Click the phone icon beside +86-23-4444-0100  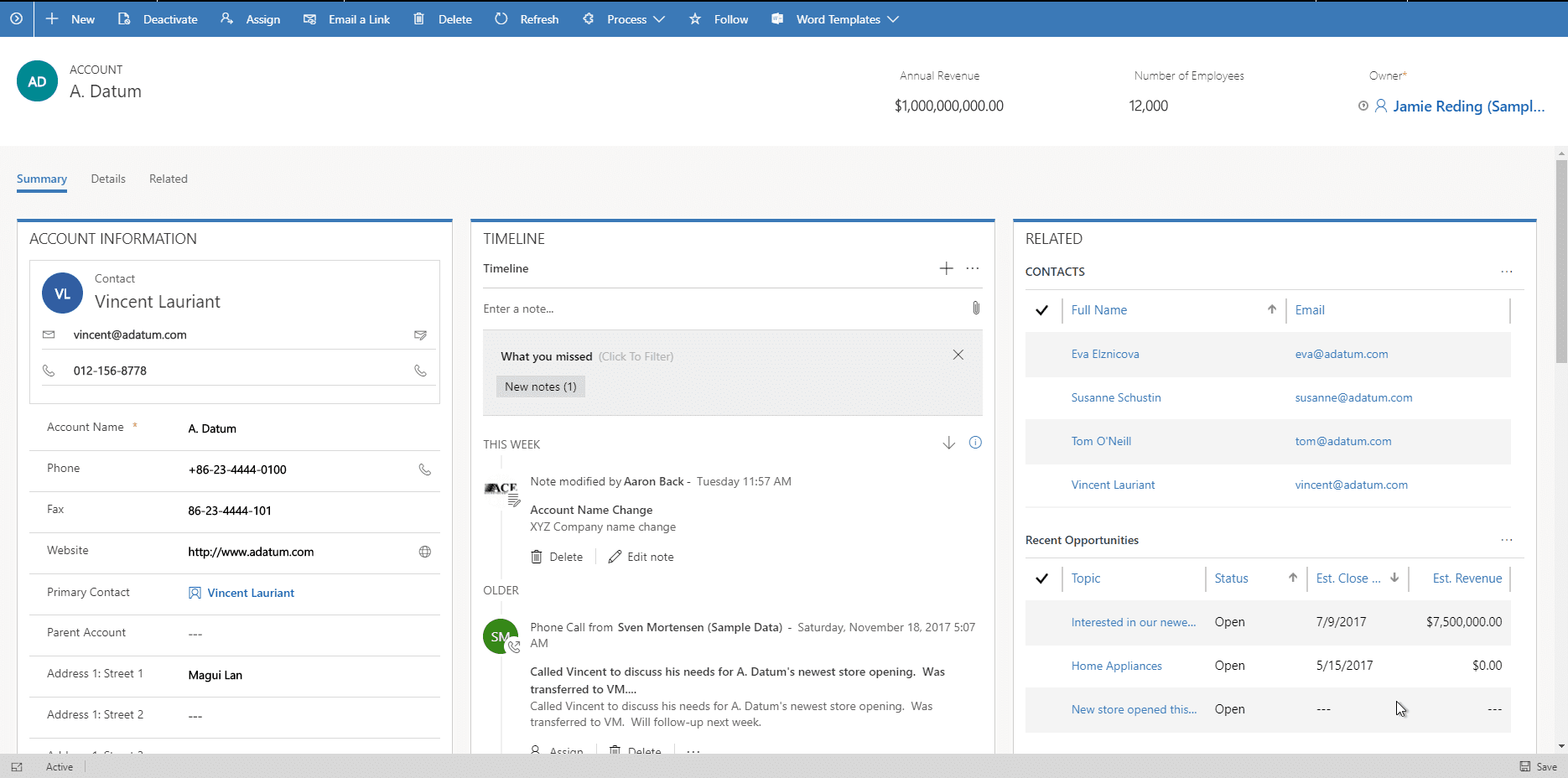(425, 469)
